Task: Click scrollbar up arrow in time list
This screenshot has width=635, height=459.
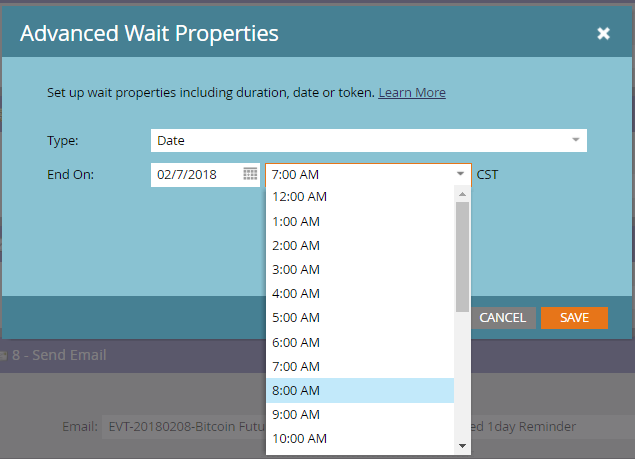Action: [x=462, y=194]
